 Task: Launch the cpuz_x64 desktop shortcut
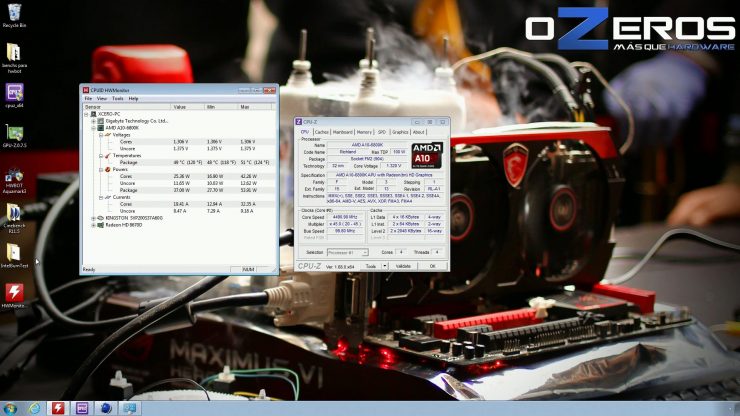pyautogui.click(x=14, y=93)
